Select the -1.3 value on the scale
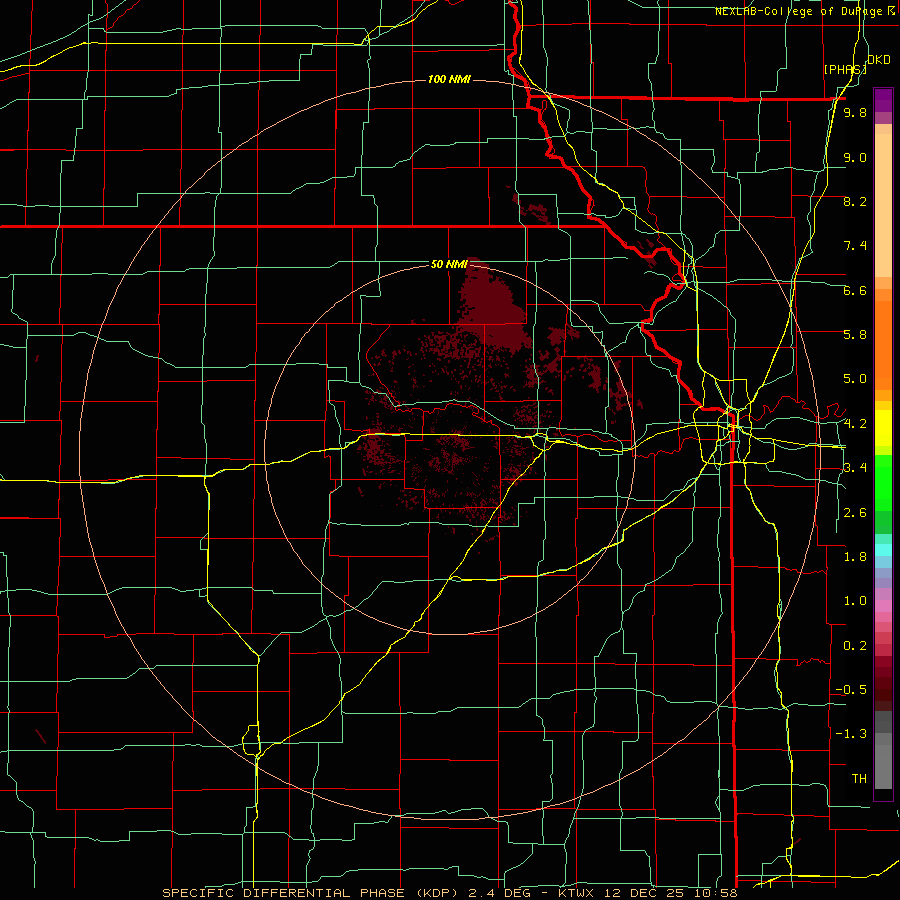 [851, 734]
